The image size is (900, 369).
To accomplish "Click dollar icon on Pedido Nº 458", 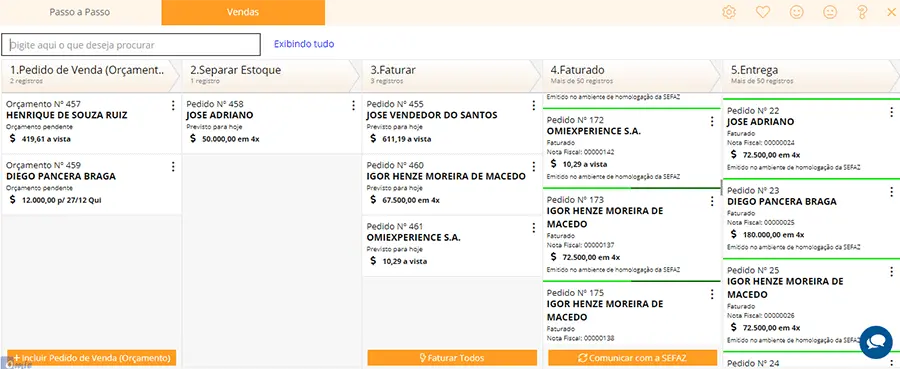I will click(x=193, y=138).
